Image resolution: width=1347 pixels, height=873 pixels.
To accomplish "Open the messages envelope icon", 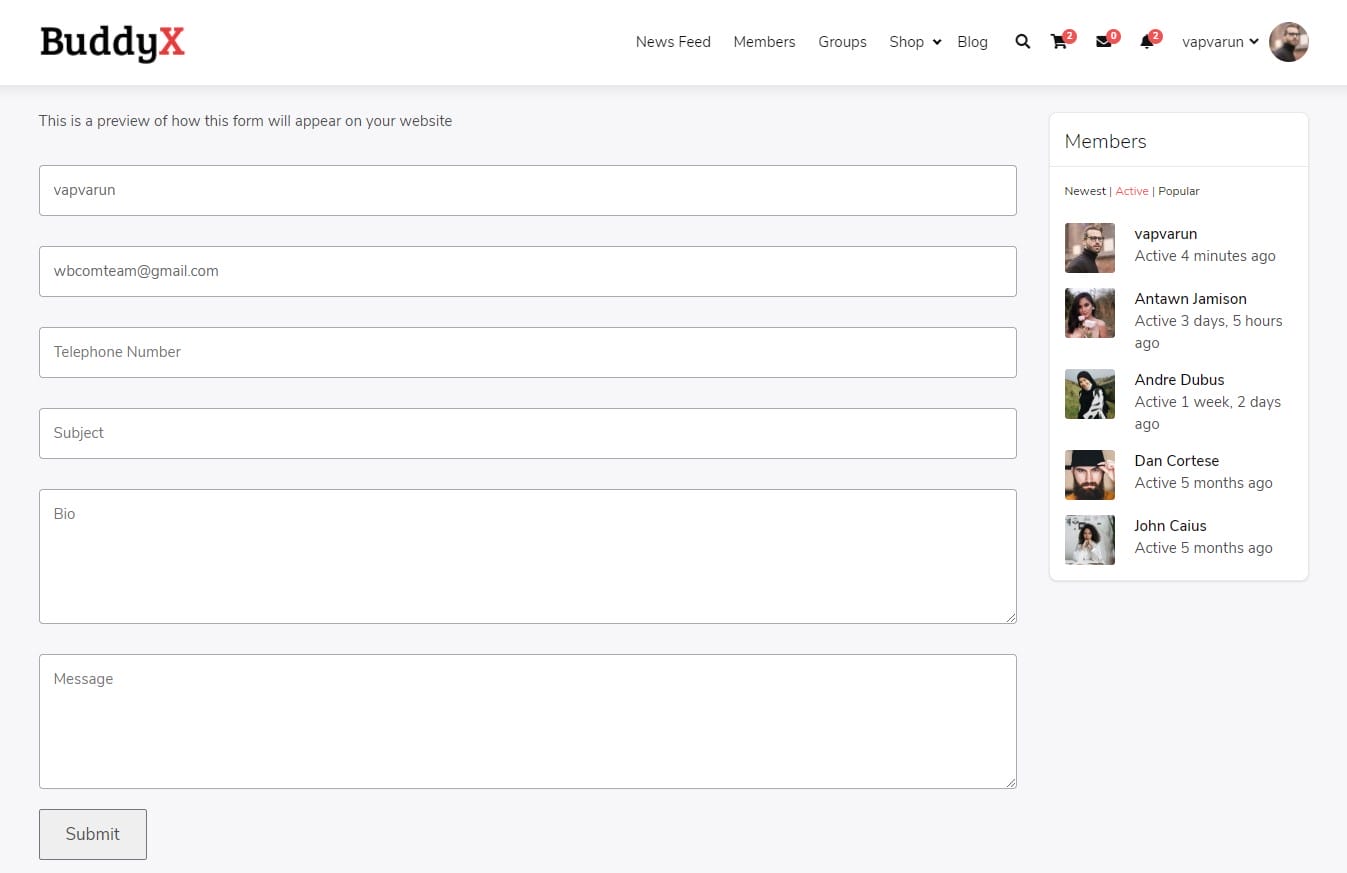I will [1103, 42].
